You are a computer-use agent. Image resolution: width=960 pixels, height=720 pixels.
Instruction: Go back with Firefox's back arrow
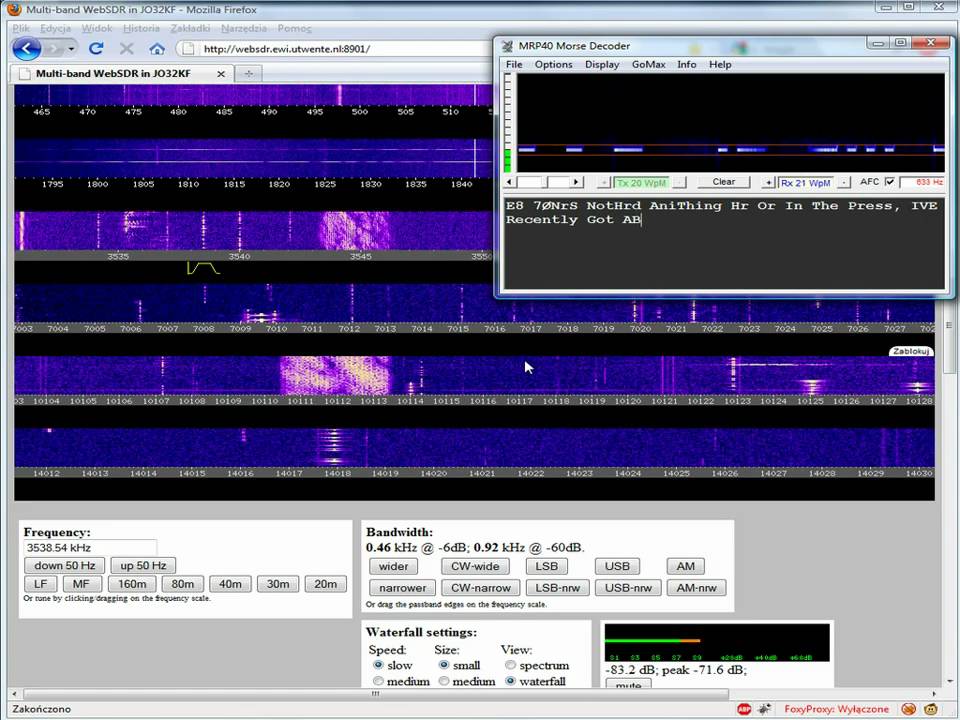pos(26,48)
